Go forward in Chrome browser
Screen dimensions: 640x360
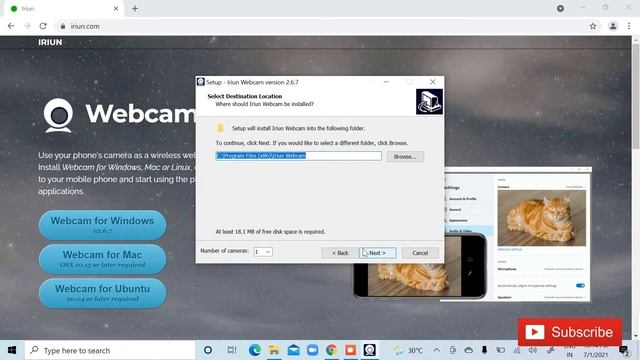coord(27,26)
